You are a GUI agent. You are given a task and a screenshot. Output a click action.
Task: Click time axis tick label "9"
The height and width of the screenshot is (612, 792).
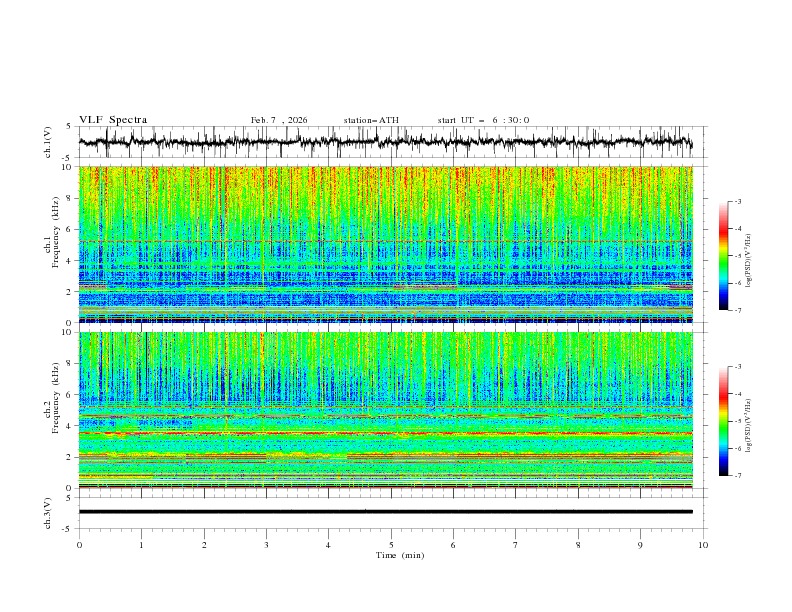pyautogui.click(x=640, y=545)
